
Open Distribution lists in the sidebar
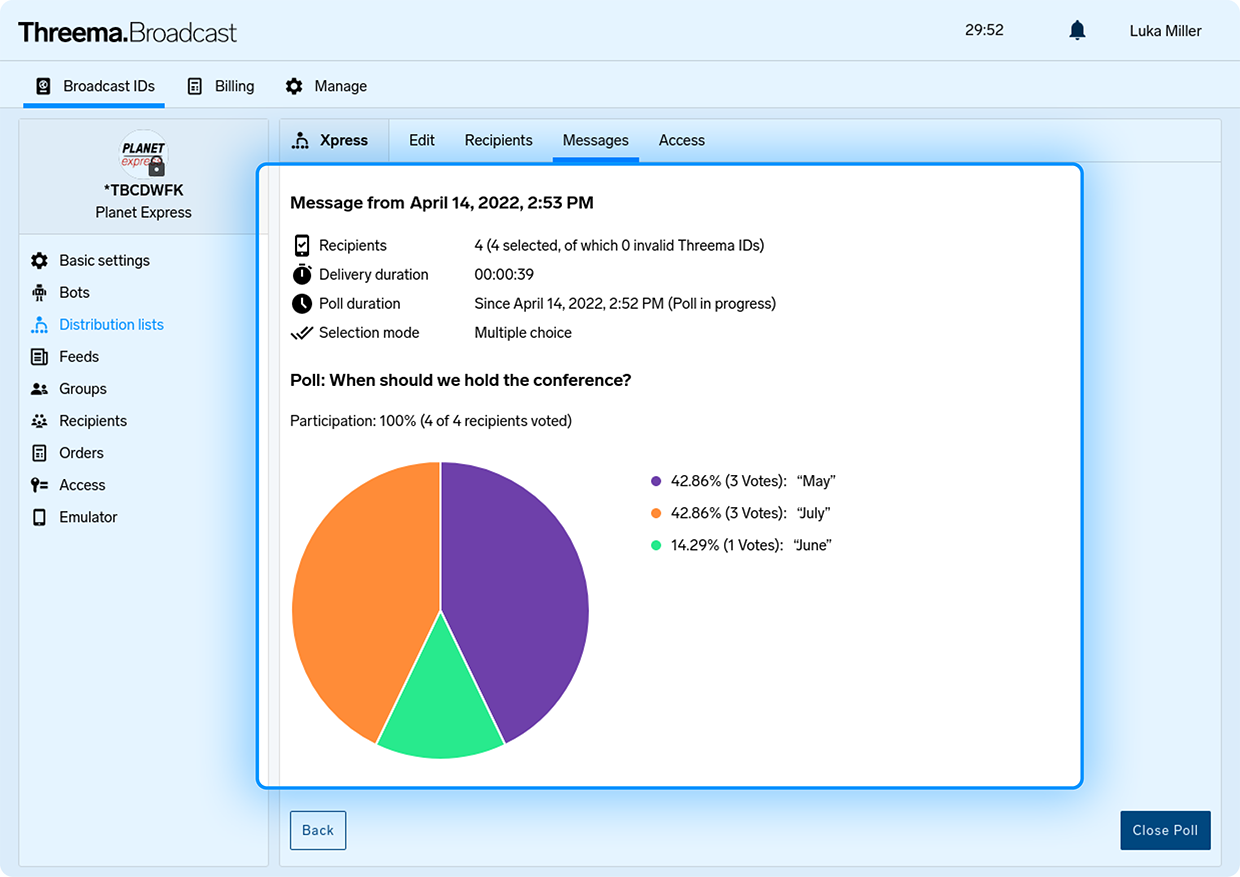coord(111,324)
